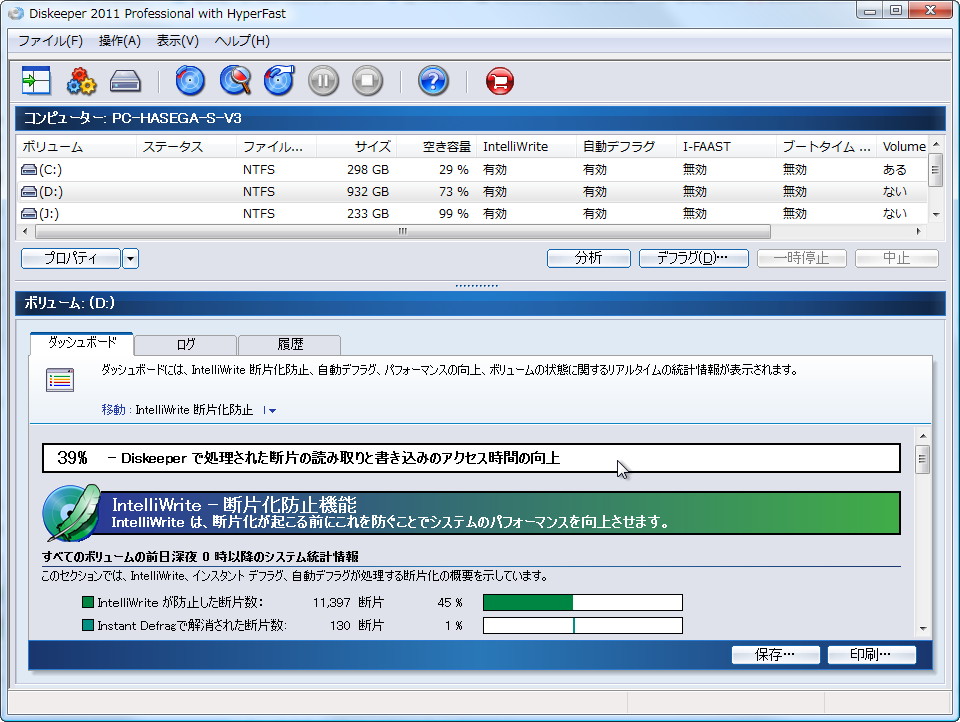The image size is (960, 722).
Task: Click the stop toolbar icon
Action: 367,80
